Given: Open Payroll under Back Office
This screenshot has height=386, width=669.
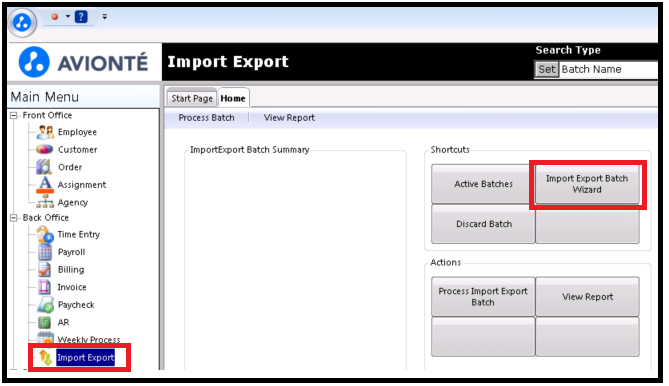Looking at the screenshot, I should [72, 252].
